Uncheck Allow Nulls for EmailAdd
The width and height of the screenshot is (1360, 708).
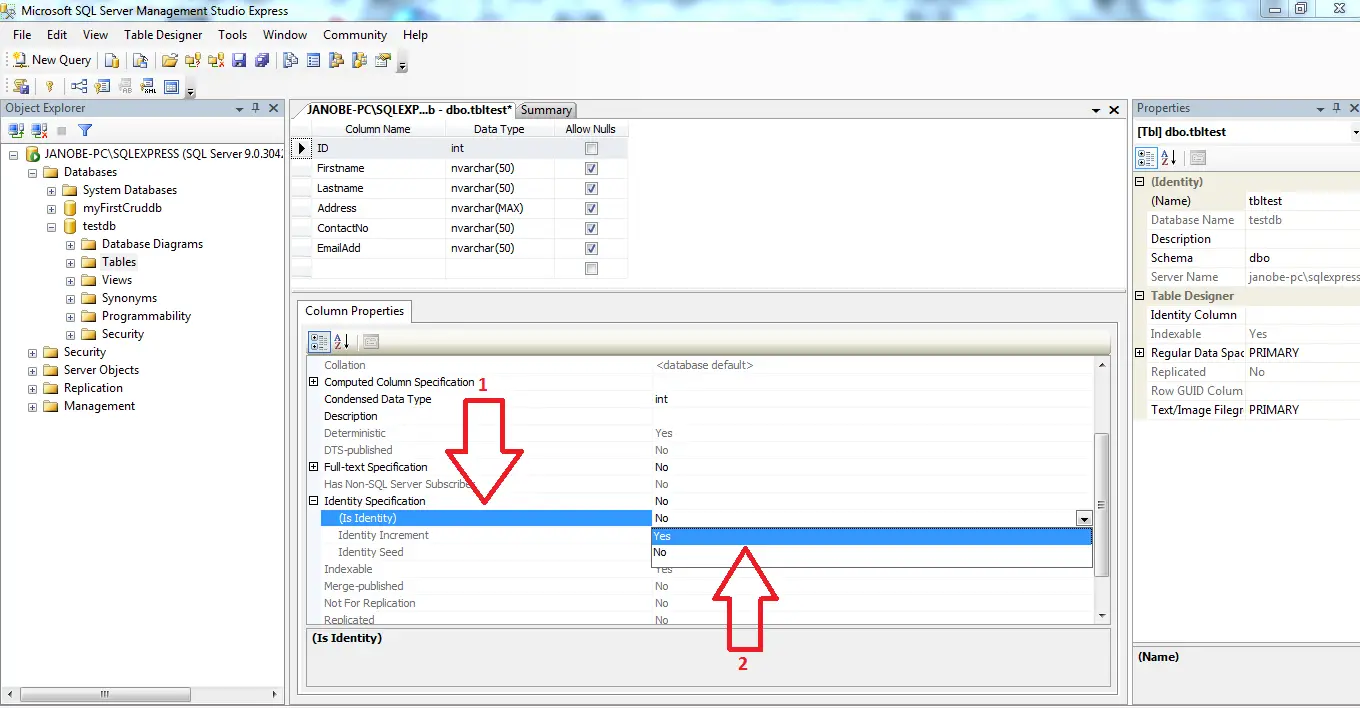[x=591, y=248]
